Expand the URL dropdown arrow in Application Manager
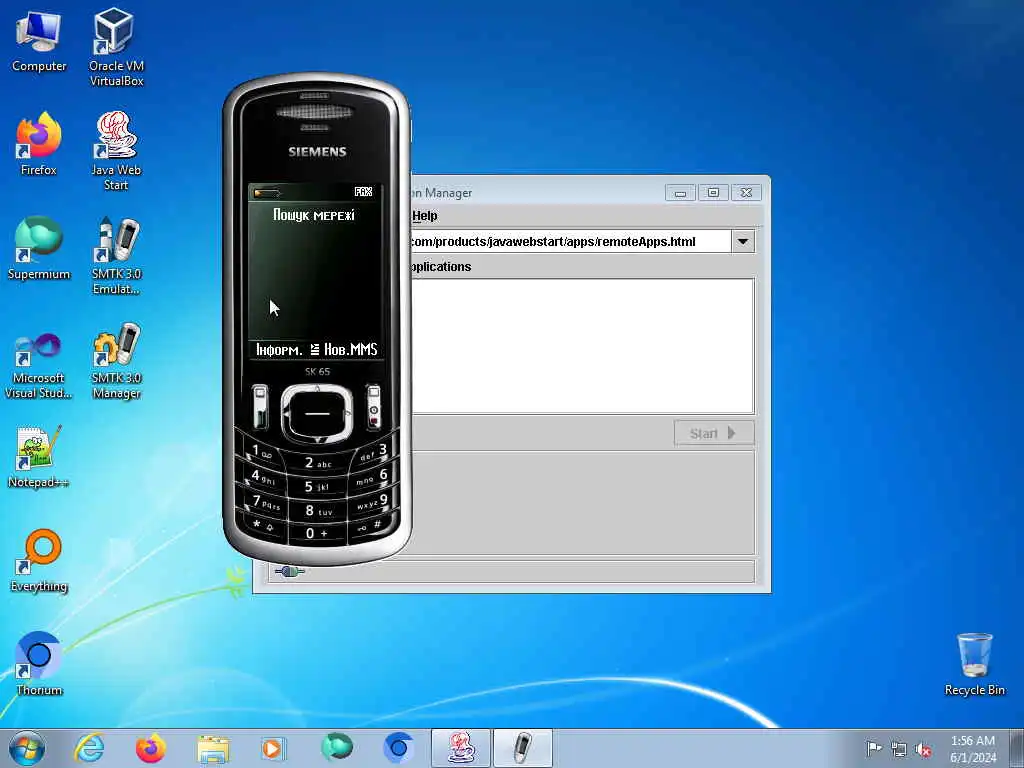 743,242
